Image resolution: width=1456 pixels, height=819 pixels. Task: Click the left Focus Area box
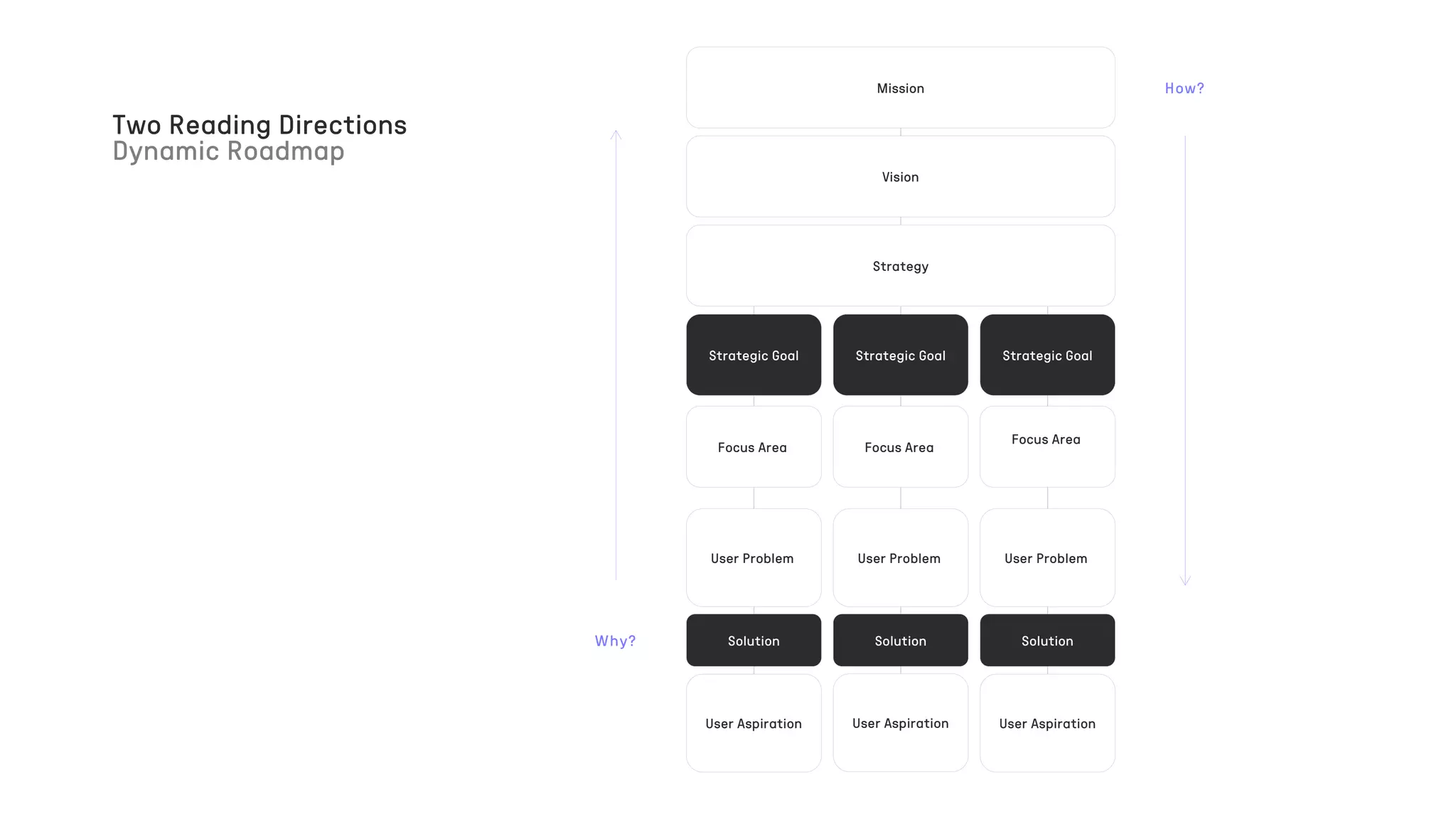754,447
